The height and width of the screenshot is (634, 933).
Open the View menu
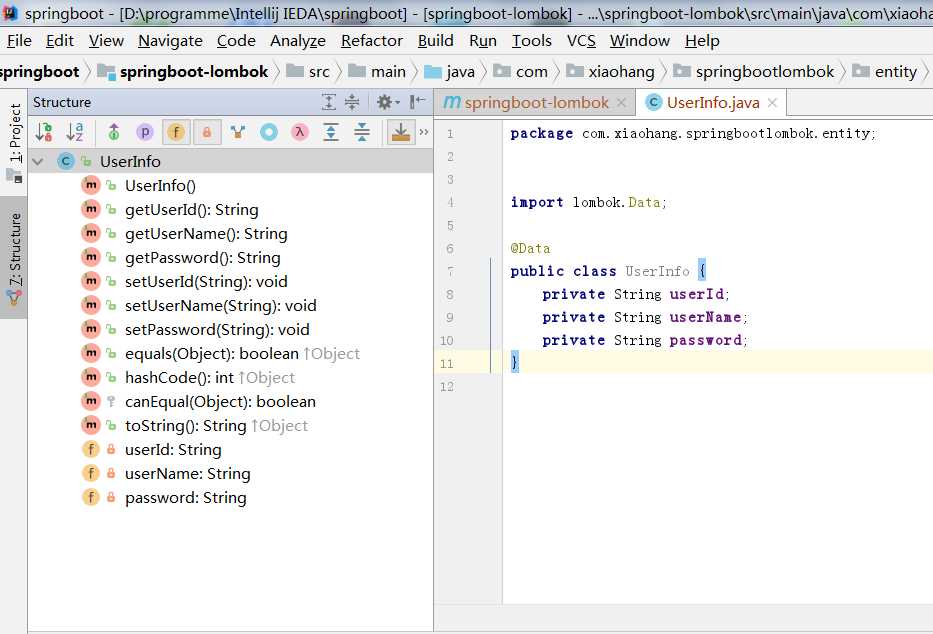tap(106, 40)
